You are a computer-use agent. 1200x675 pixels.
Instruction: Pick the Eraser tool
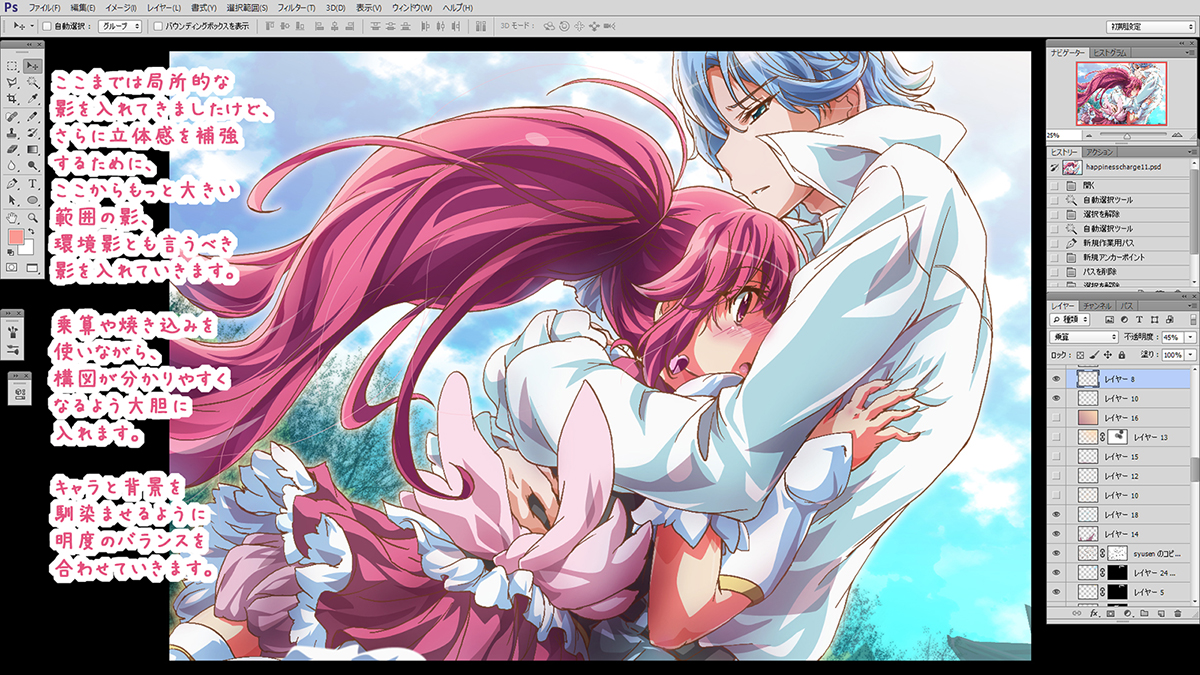(12, 150)
